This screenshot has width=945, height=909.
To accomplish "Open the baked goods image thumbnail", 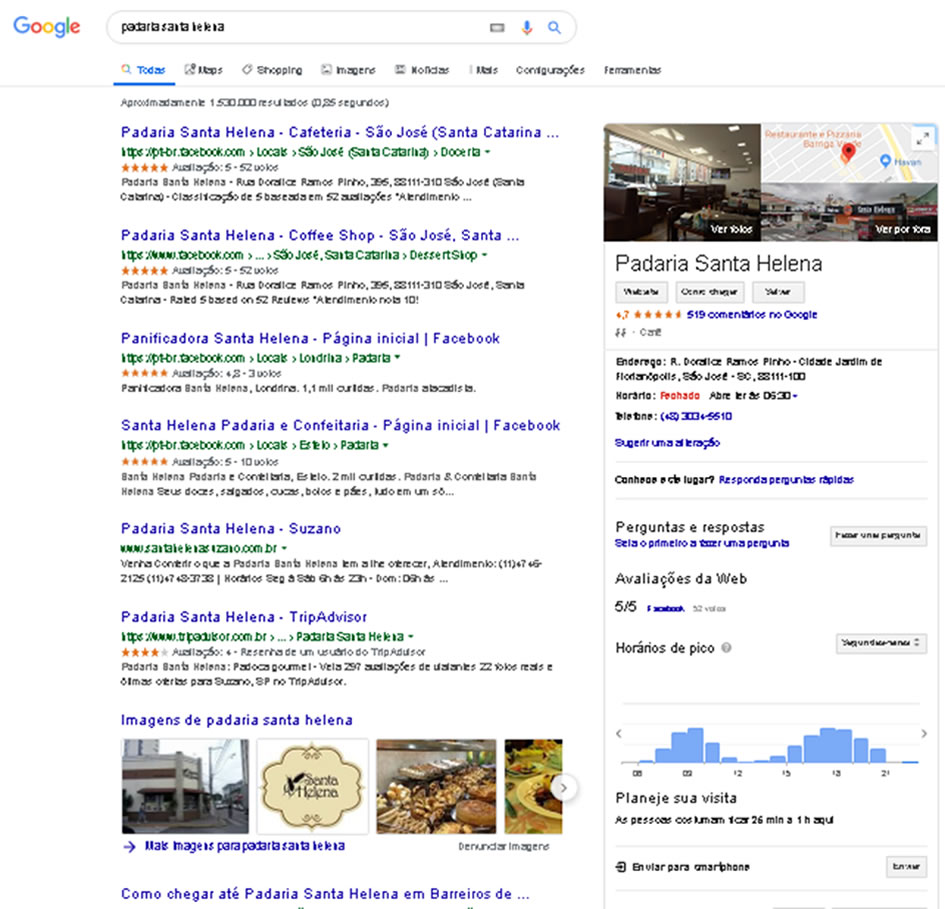I will click(436, 787).
